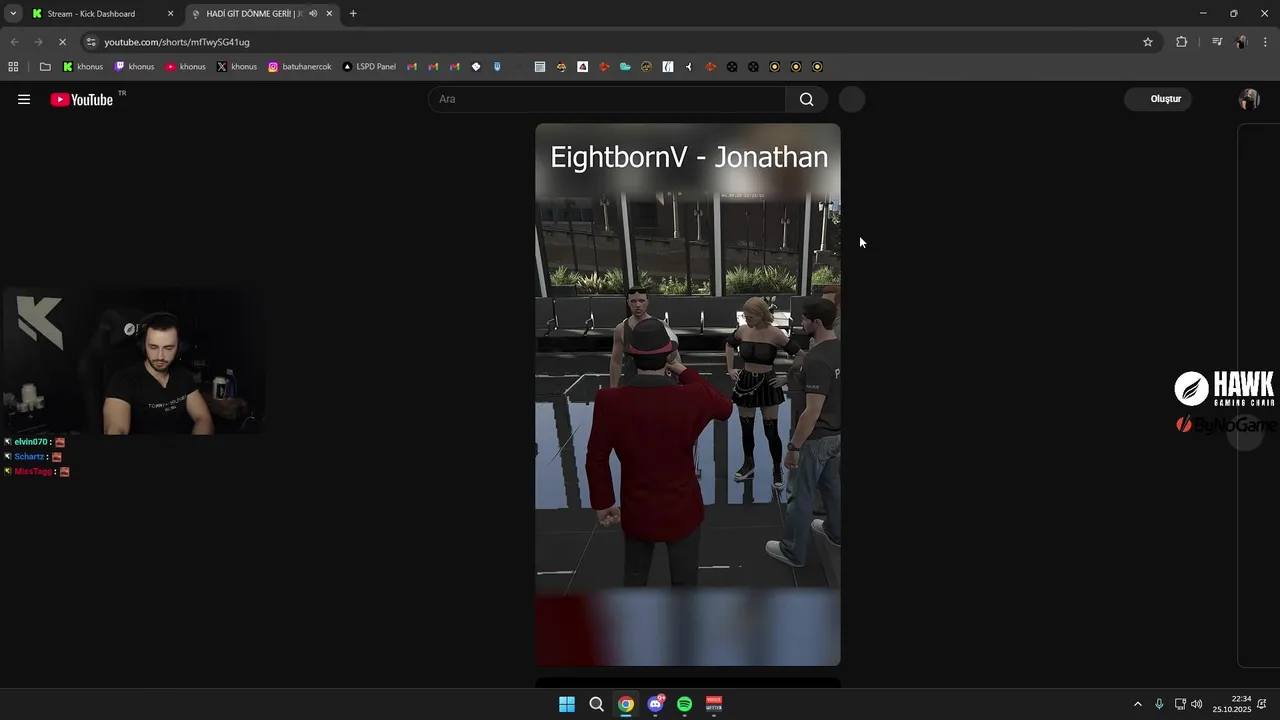Open network settings tray icon
Viewport: 1280px width, 720px height.
pos(1180,704)
